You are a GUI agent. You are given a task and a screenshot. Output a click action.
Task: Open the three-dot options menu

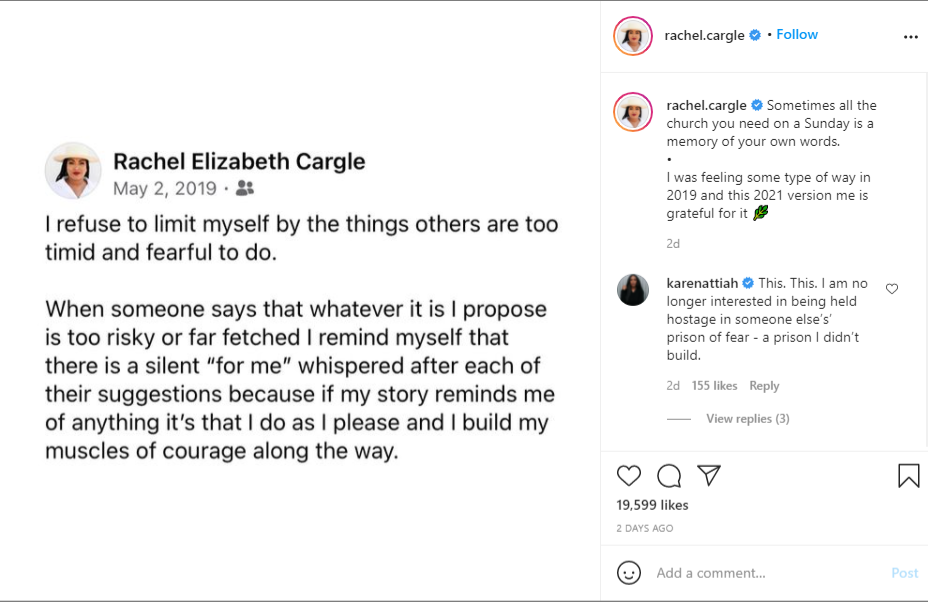pos(911,35)
